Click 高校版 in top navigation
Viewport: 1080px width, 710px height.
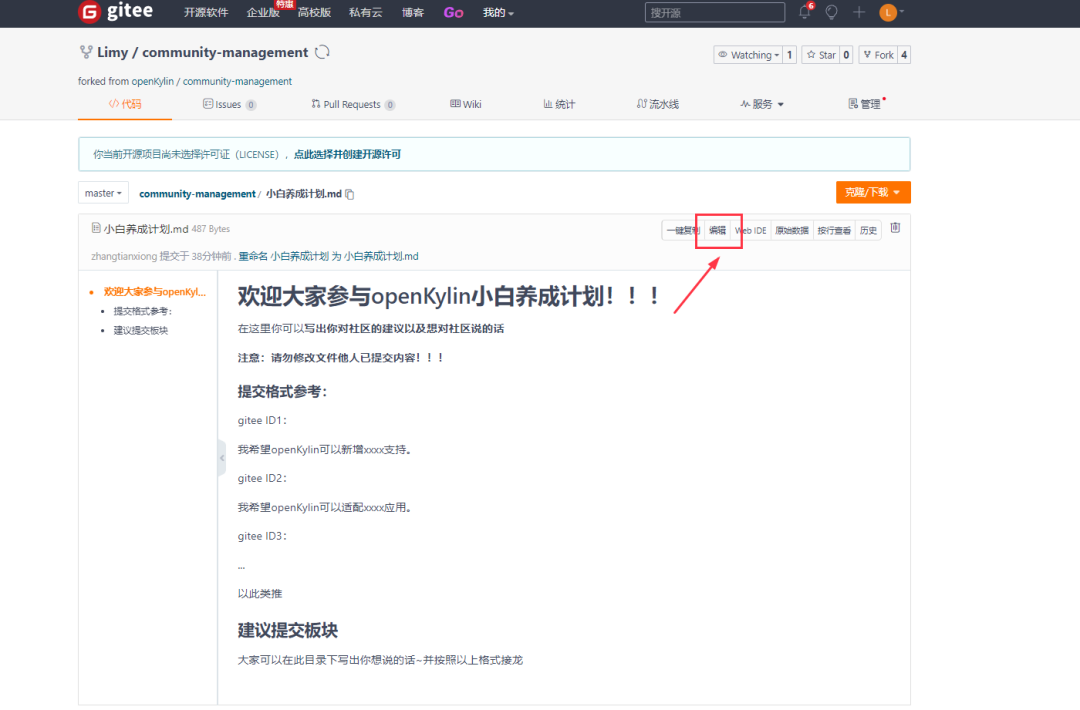click(314, 12)
